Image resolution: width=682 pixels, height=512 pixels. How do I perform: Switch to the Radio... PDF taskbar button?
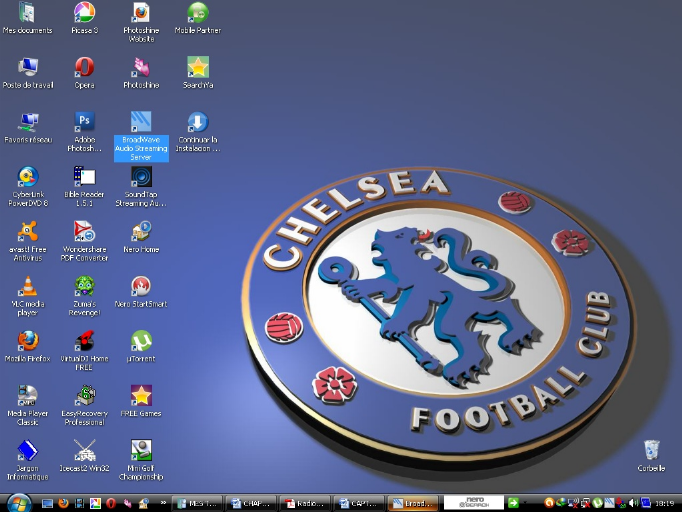305,503
